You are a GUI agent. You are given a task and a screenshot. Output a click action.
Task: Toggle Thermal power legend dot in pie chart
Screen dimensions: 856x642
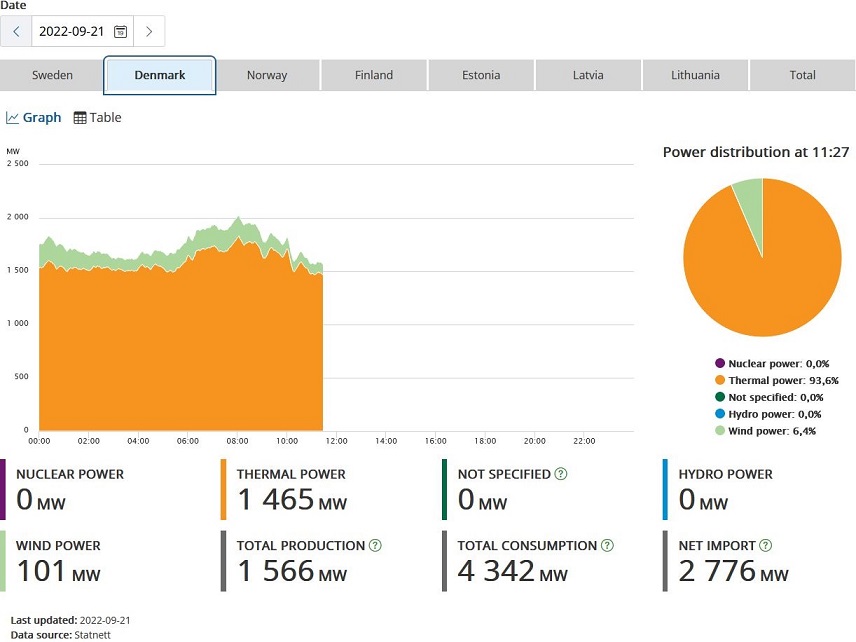click(x=720, y=380)
